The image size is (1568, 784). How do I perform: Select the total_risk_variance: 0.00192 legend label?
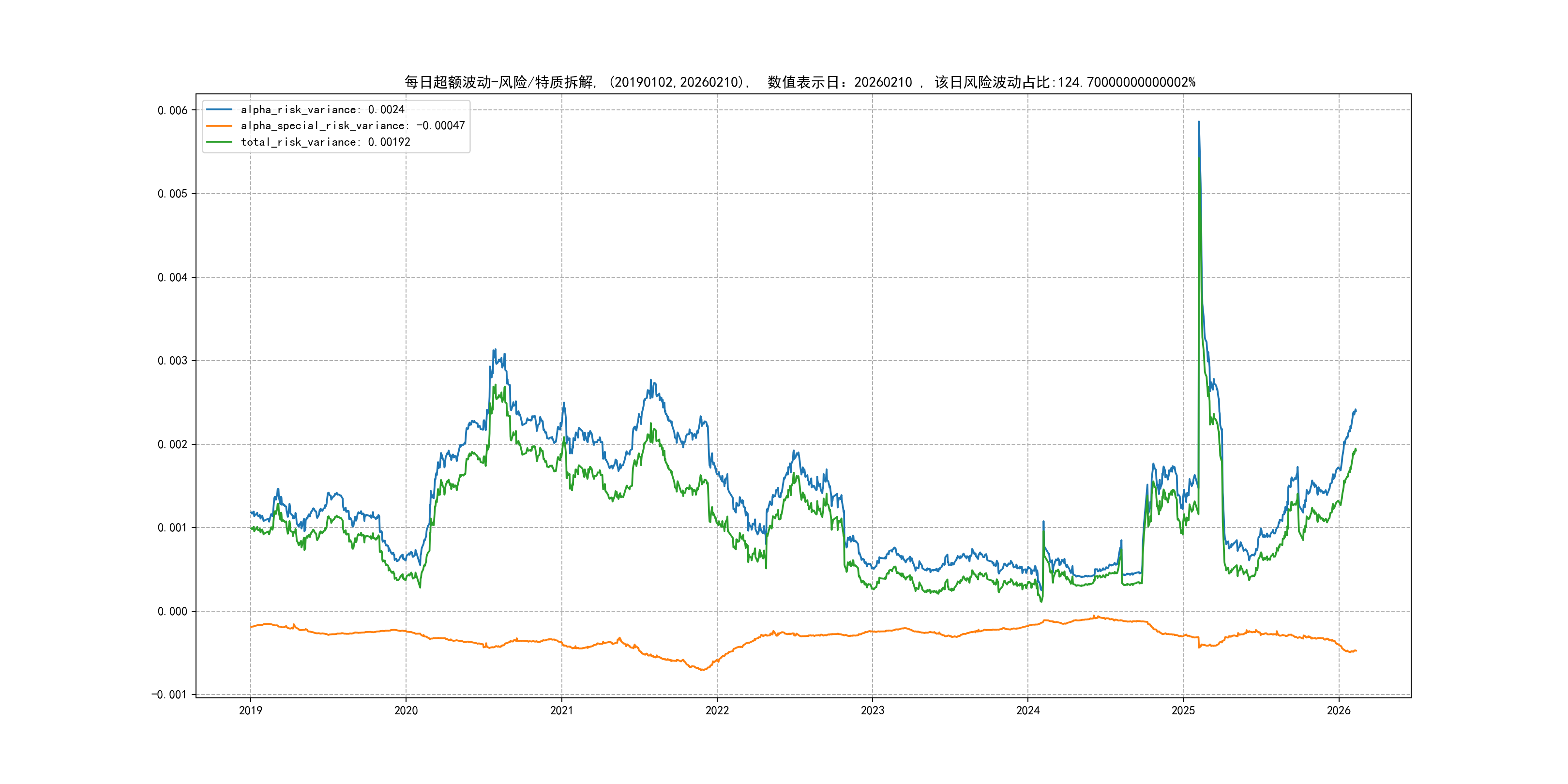[325, 142]
